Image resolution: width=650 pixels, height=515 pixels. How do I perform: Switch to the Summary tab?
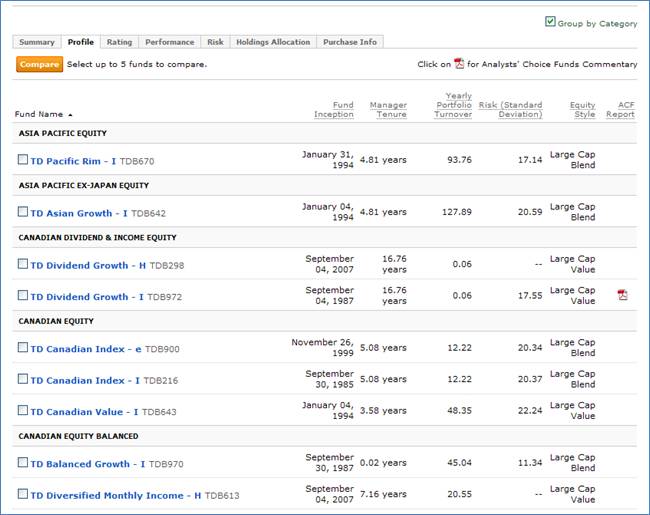pos(37,42)
